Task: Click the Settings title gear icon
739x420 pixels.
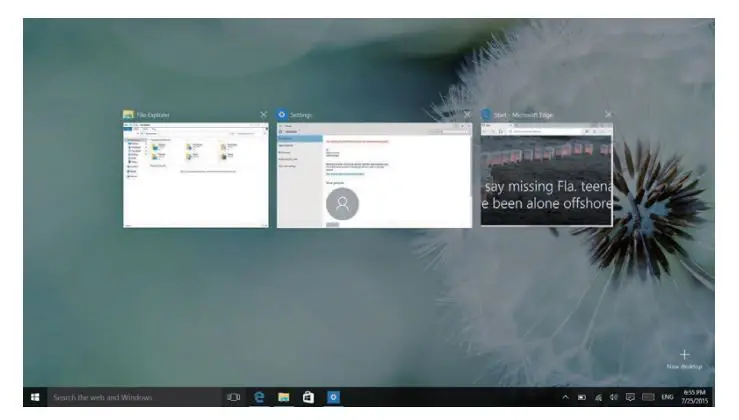Action: coord(282,115)
